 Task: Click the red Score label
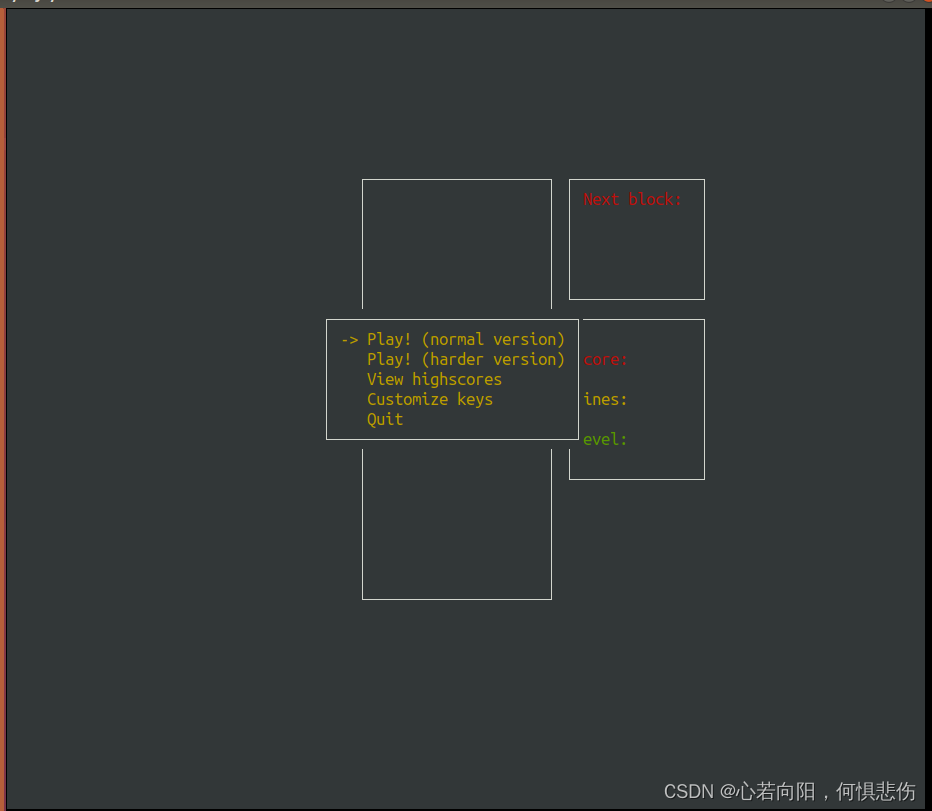pyautogui.click(x=605, y=359)
